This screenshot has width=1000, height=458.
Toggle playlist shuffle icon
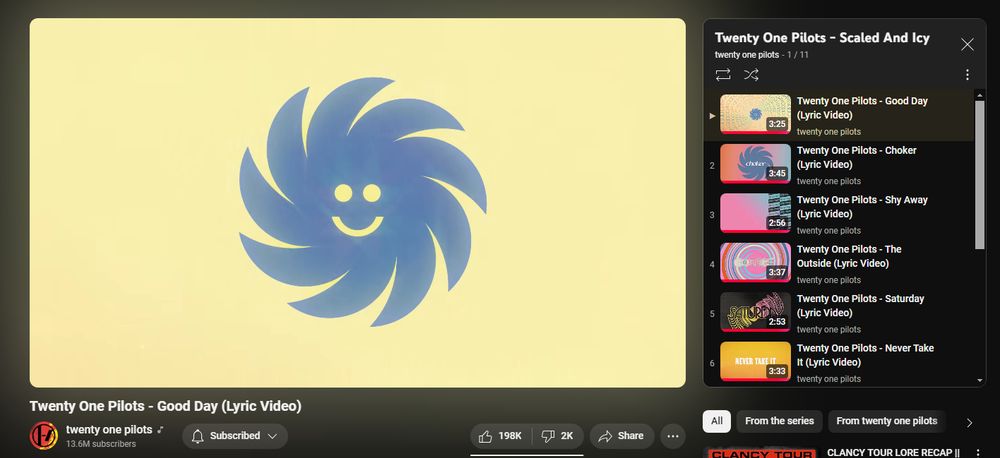point(751,75)
